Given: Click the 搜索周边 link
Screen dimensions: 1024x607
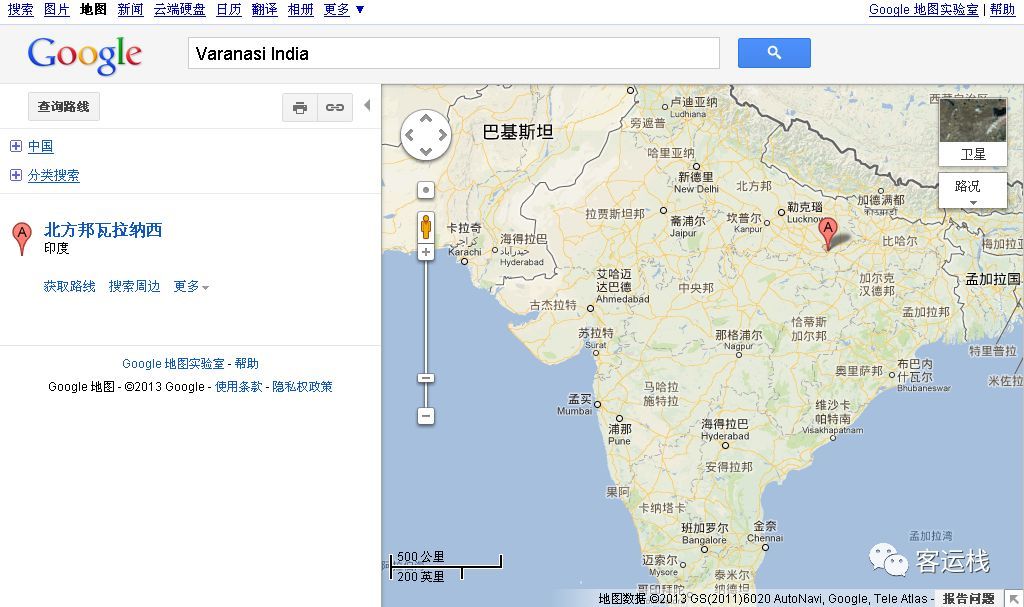Looking at the screenshot, I should [x=135, y=286].
